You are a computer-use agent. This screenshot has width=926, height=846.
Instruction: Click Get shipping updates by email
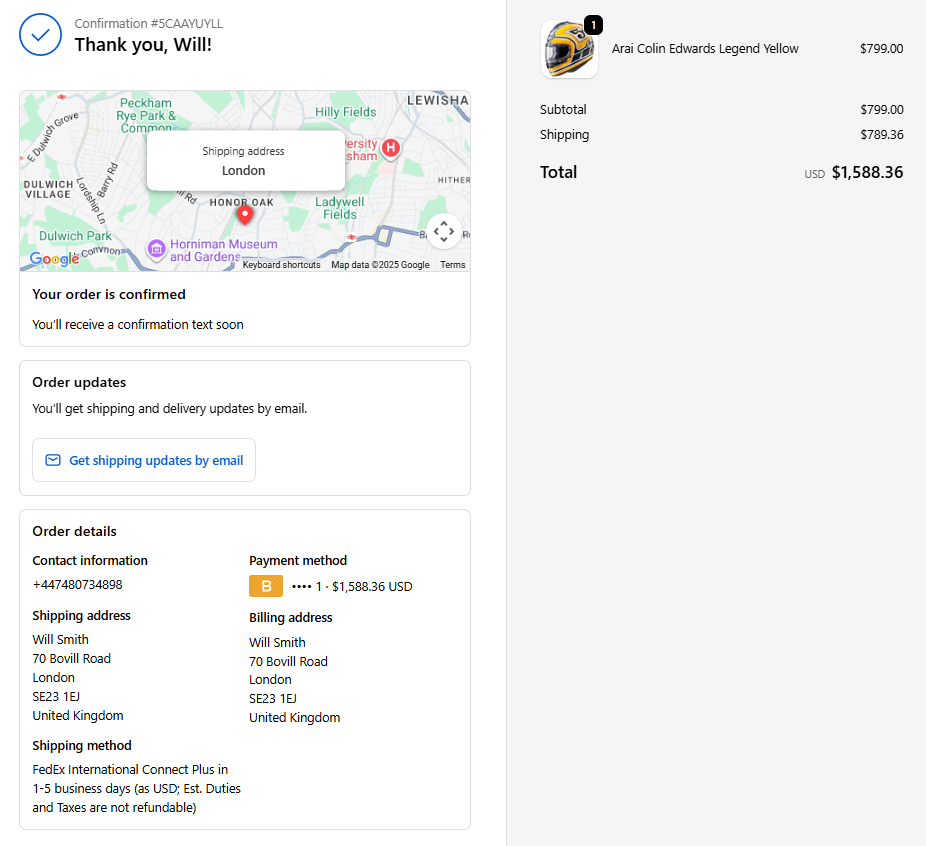156,461
